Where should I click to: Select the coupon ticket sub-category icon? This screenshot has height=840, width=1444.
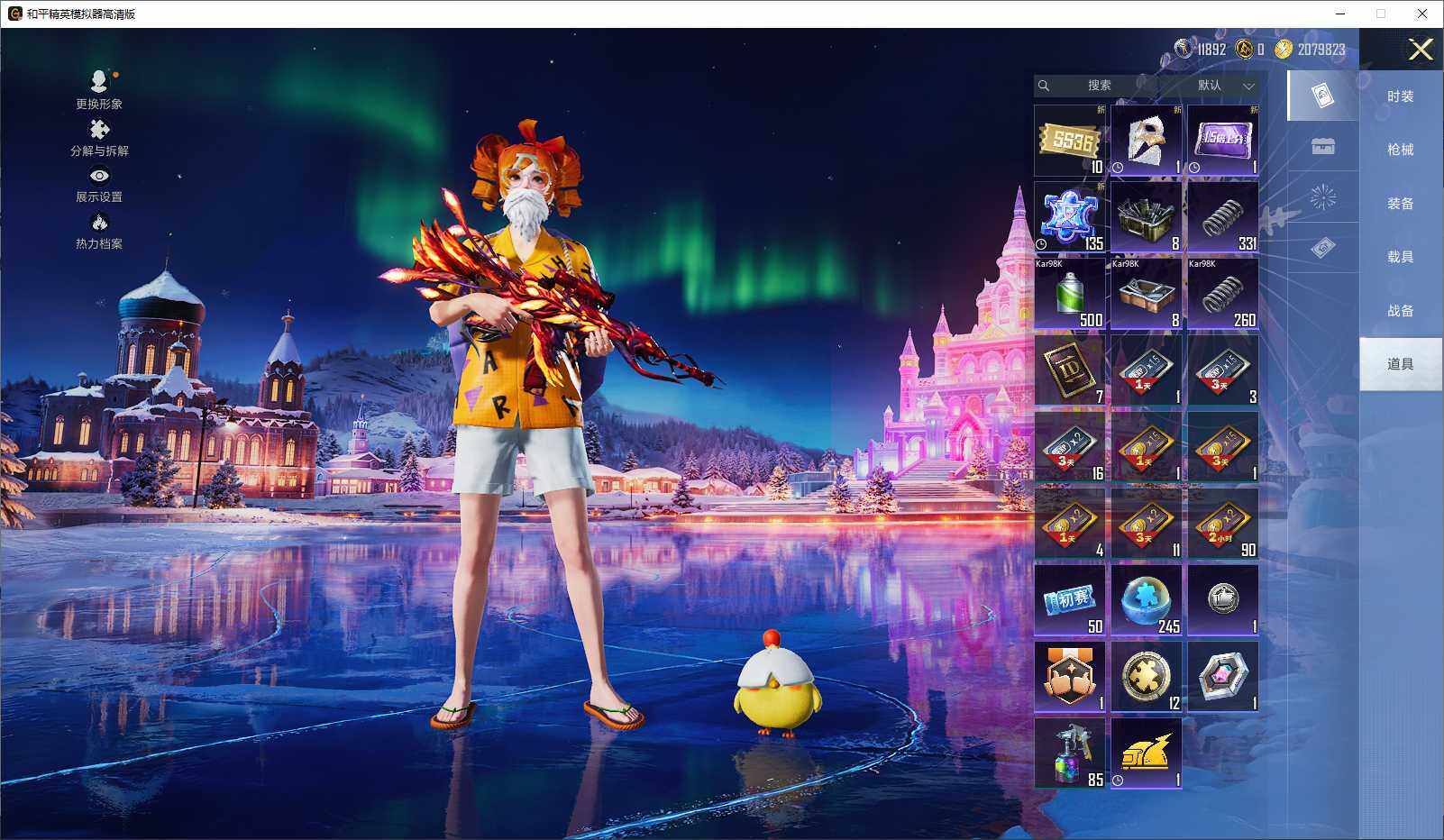1322,248
